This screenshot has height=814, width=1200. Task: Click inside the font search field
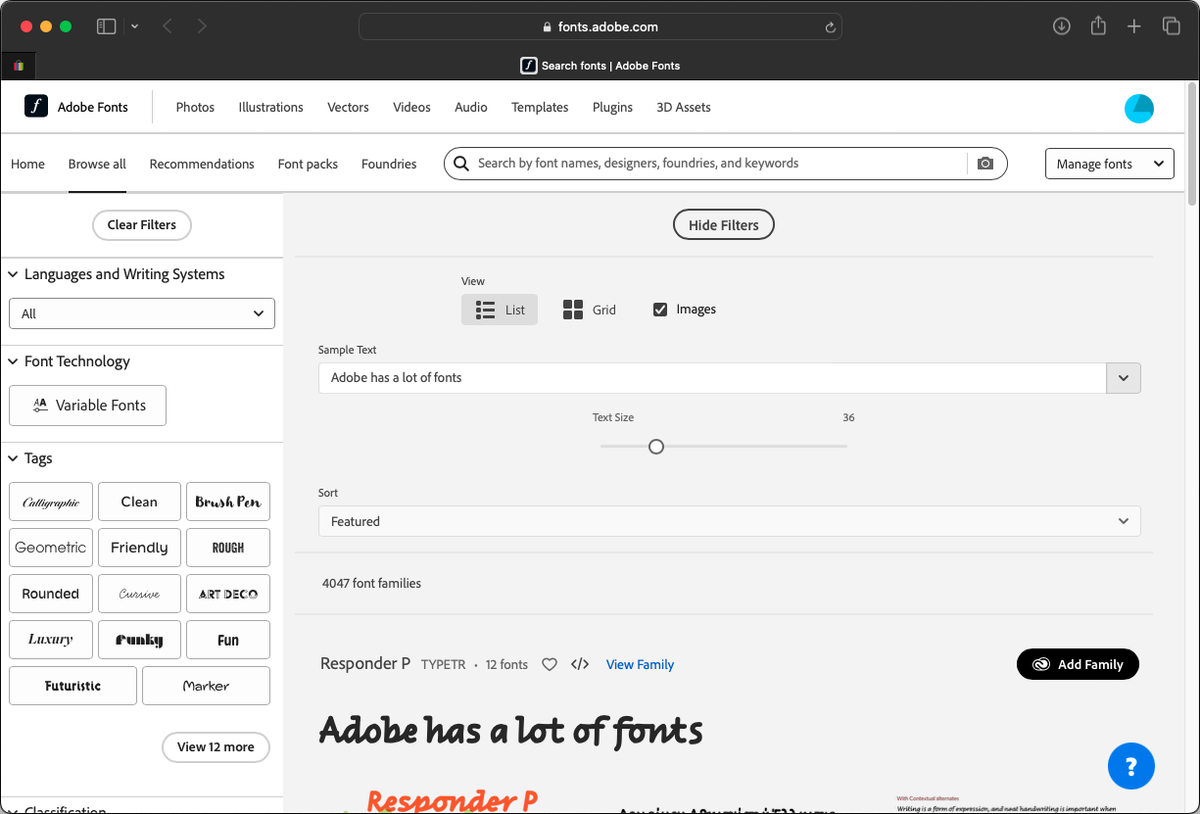700,163
